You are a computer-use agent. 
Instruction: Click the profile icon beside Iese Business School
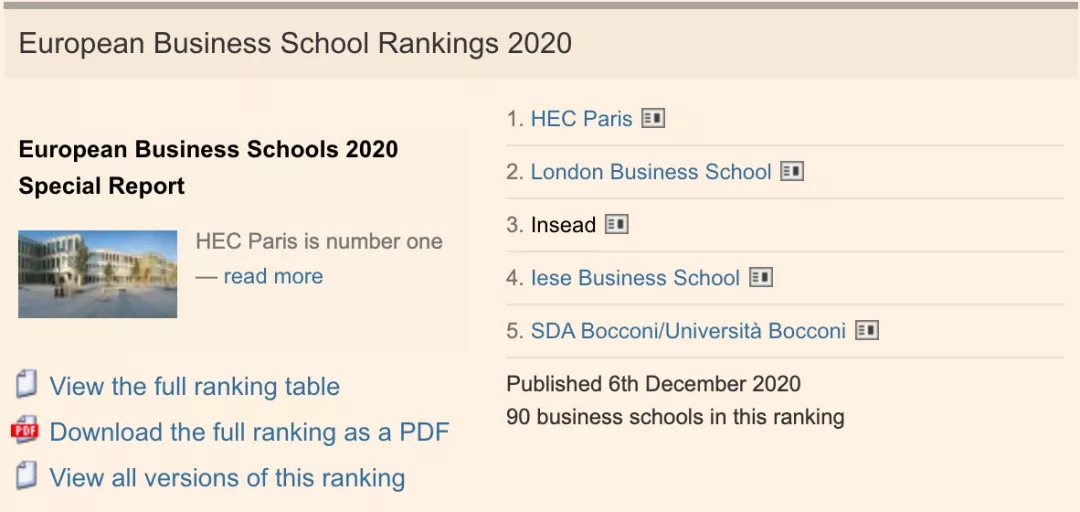tap(761, 278)
